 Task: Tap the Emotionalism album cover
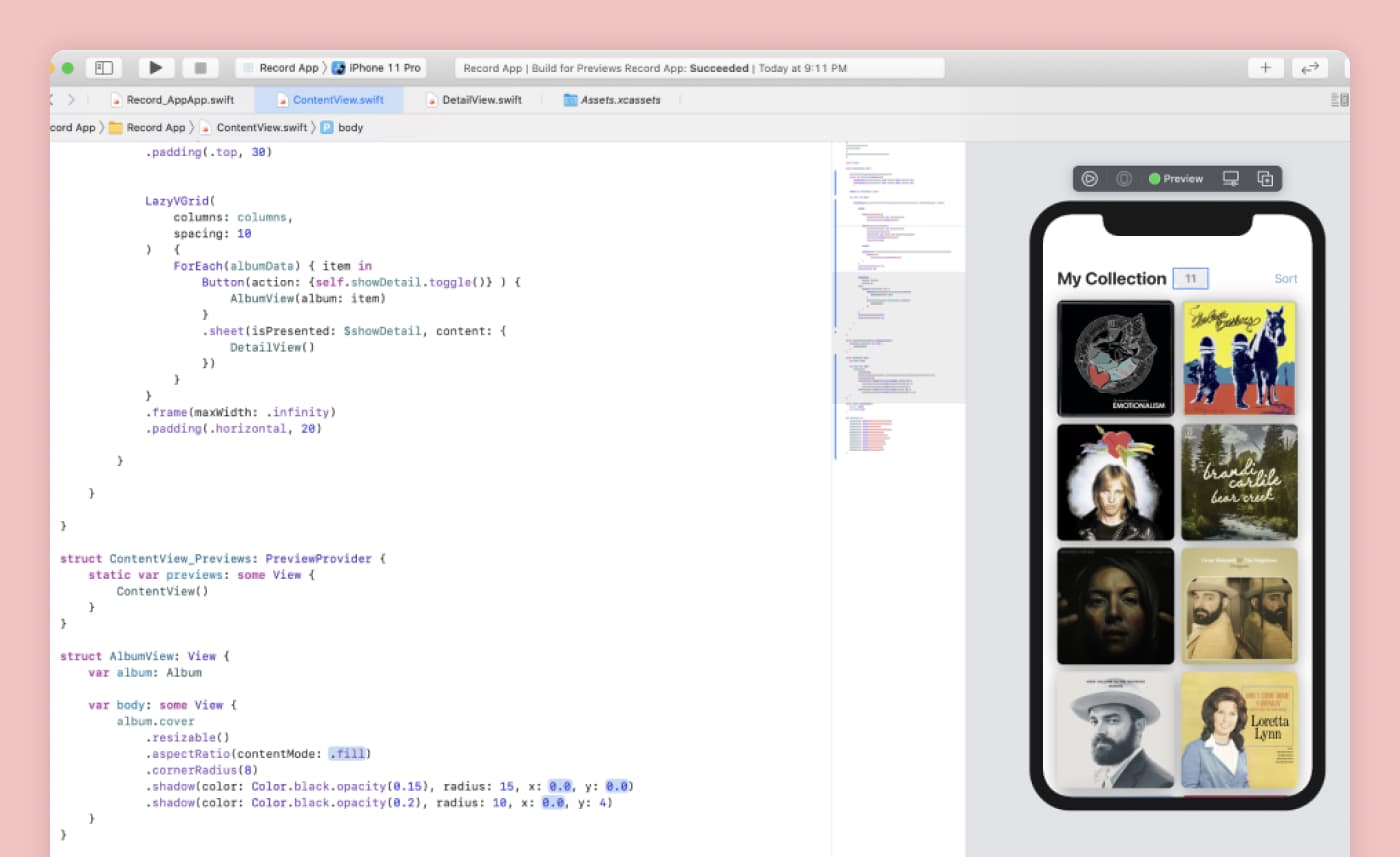pyautogui.click(x=1115, y=358)
